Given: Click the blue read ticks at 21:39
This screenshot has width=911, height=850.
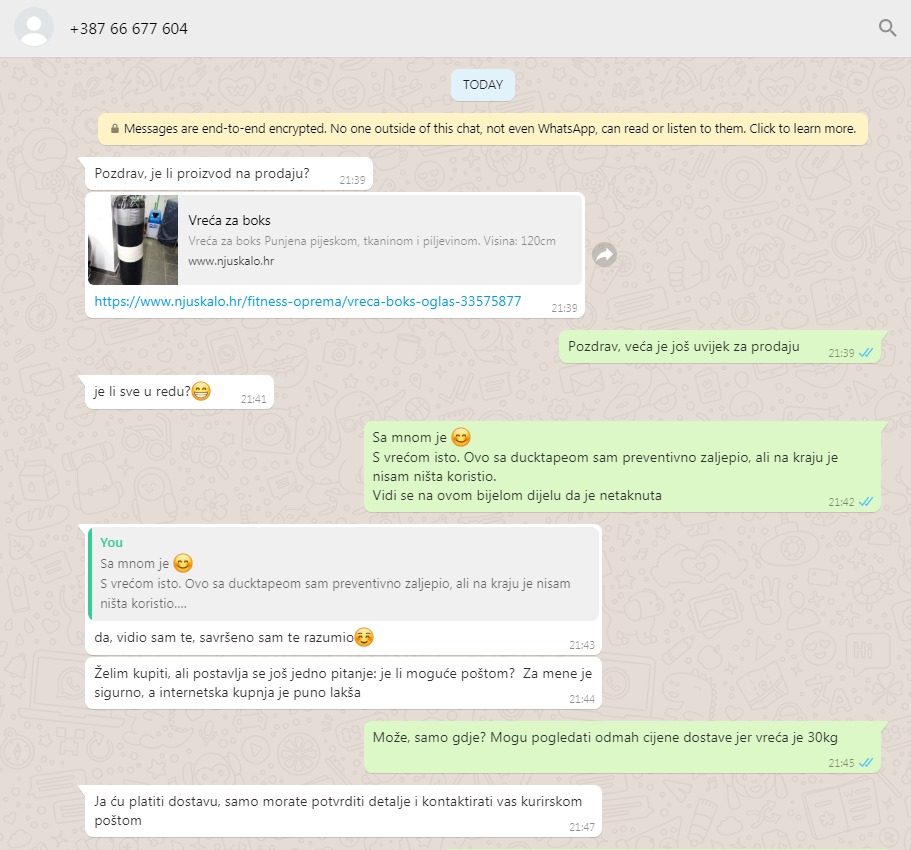Looking at the screenshot, I should pyautogui.click(x=866, y=353).
